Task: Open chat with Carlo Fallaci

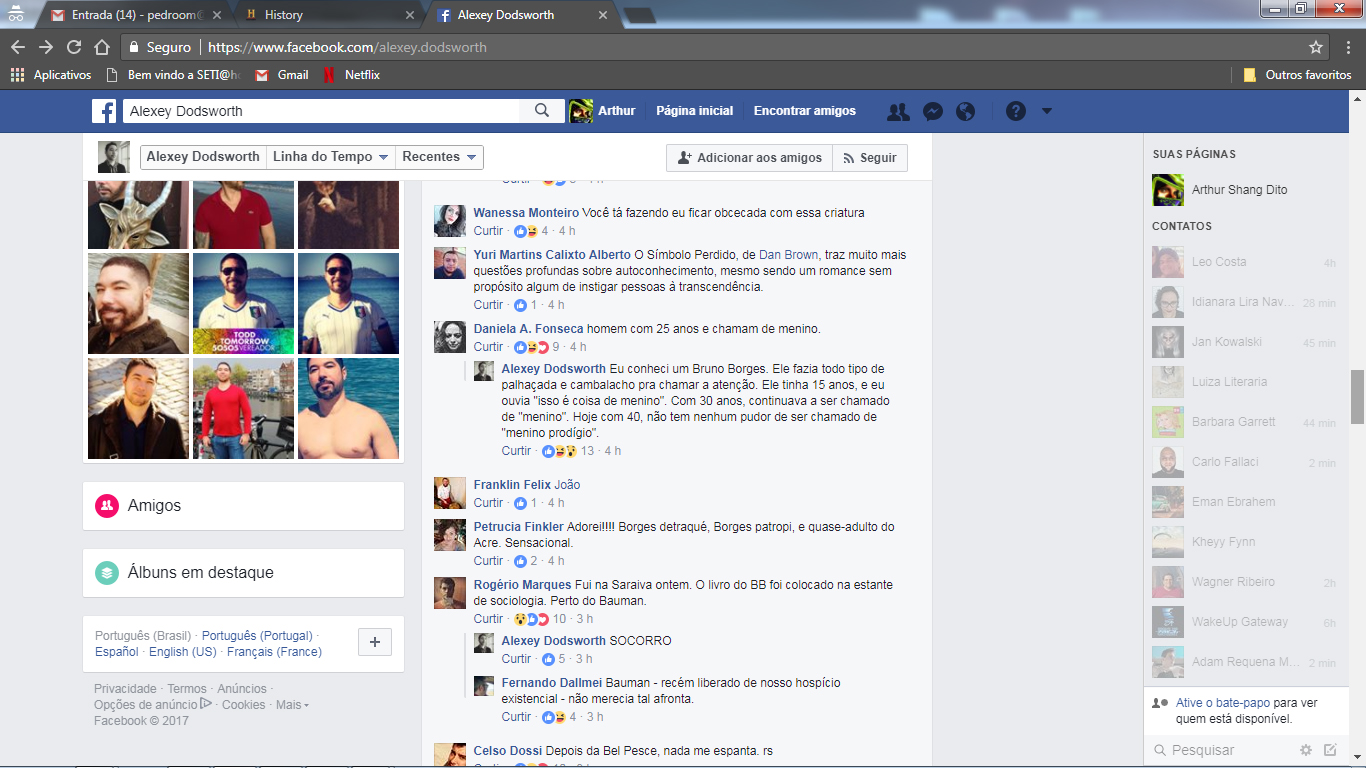Action: [1244, 462]
